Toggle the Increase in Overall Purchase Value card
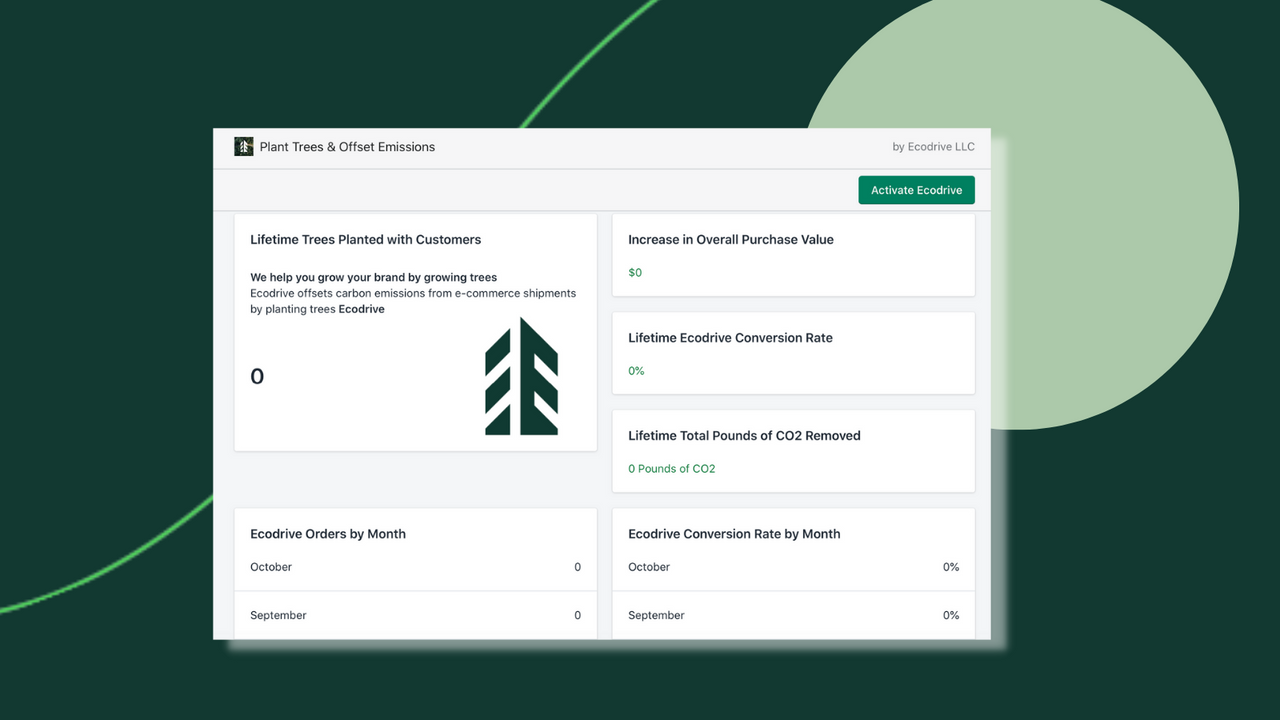Image resolution: width=1280 pixels, height=720 pixels. point(731,239)
